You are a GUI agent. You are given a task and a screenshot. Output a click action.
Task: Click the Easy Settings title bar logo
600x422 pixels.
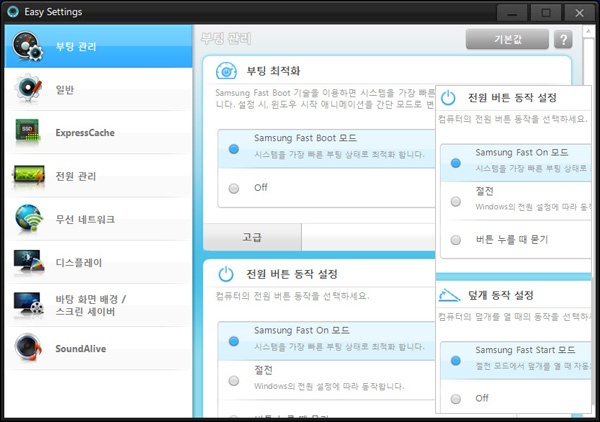(13, 12)
